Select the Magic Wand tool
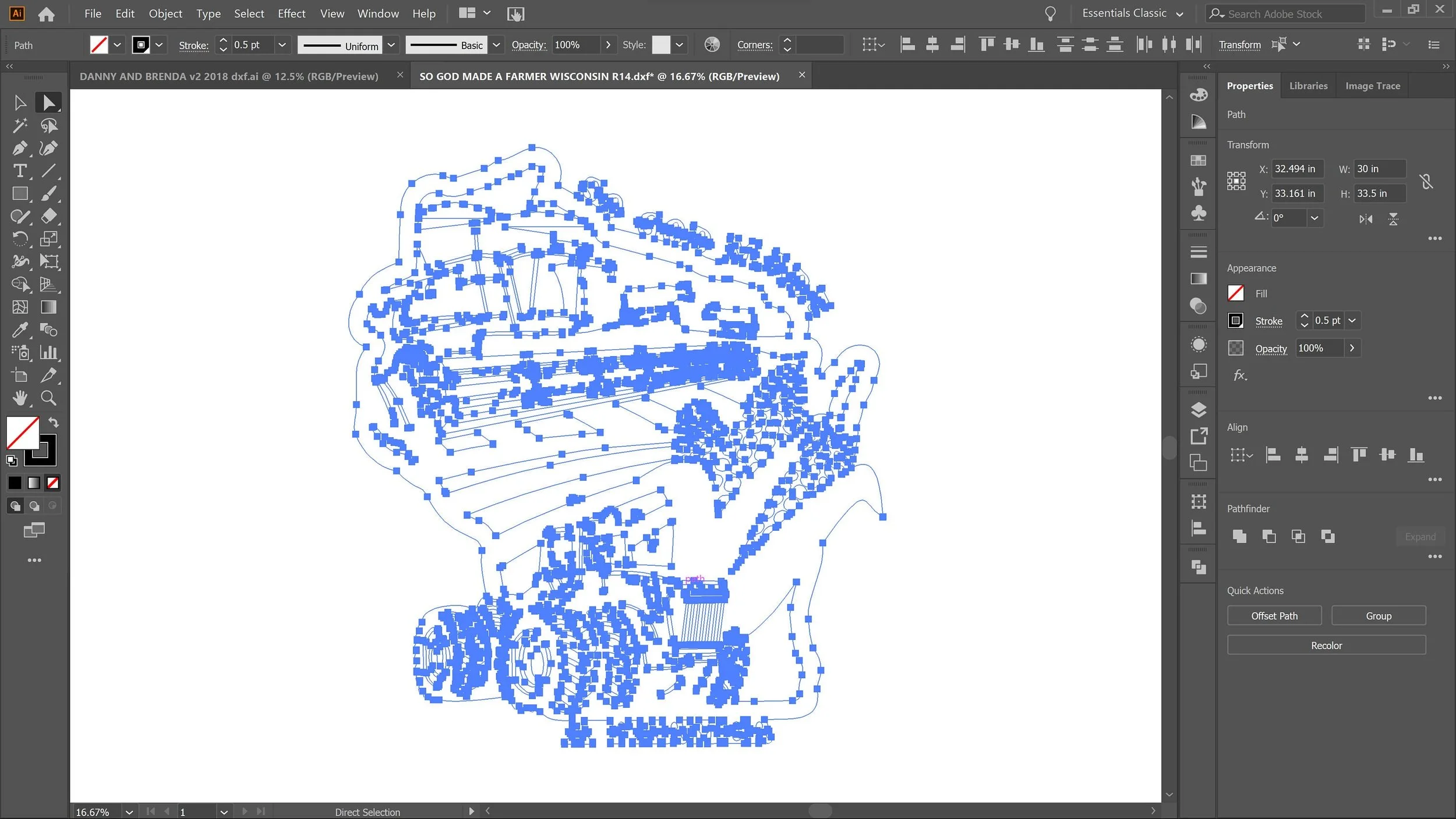Image resolution: width=1456 pixels, height=819 pixels. tap(20, 125)
